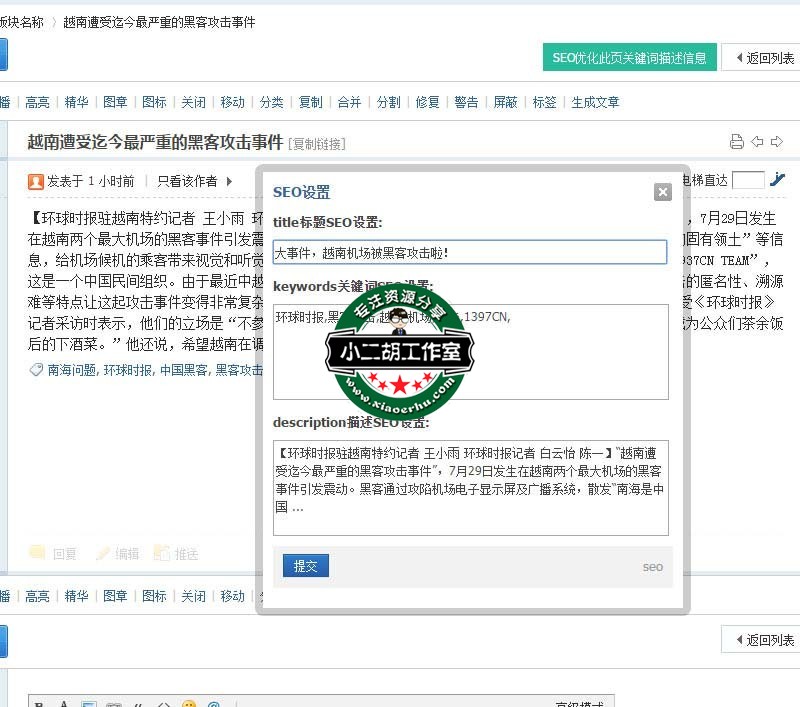Viewport: 800px width, 707px height.
Task: Close the SEO设置 dialog
Action: (x=662, y=192)
